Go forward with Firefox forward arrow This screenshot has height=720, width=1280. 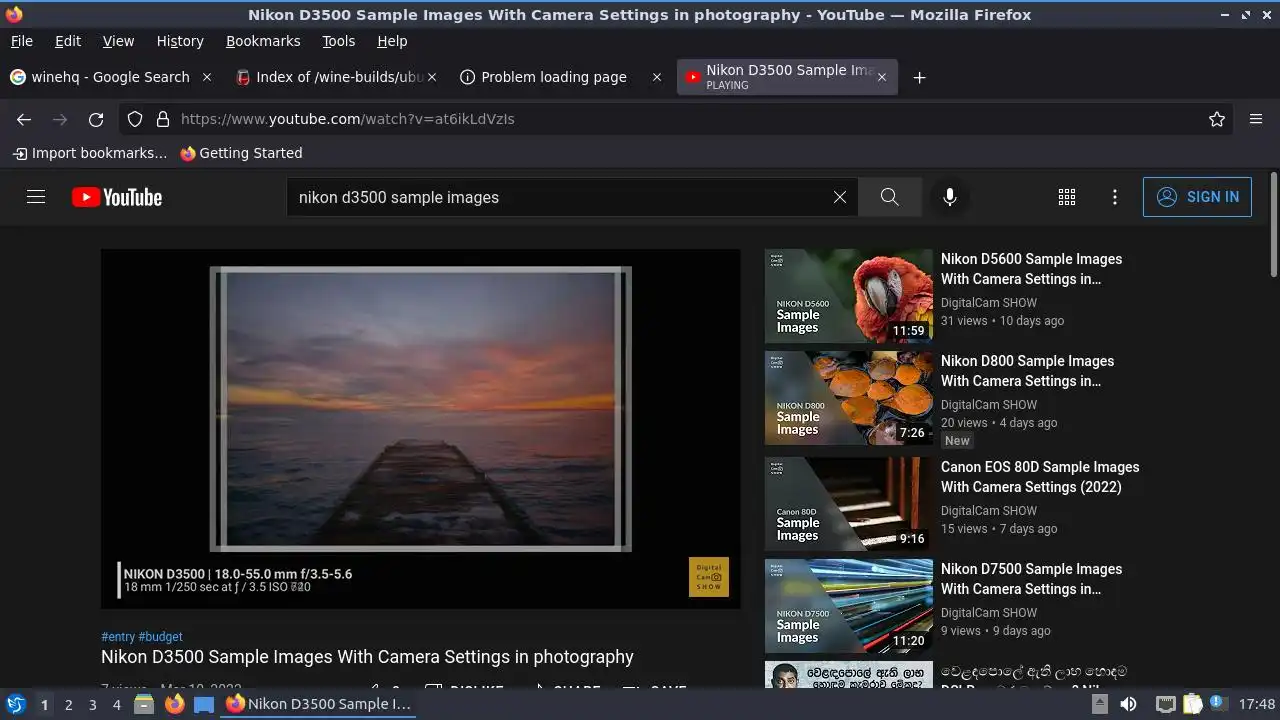click(x=60, y=119)
